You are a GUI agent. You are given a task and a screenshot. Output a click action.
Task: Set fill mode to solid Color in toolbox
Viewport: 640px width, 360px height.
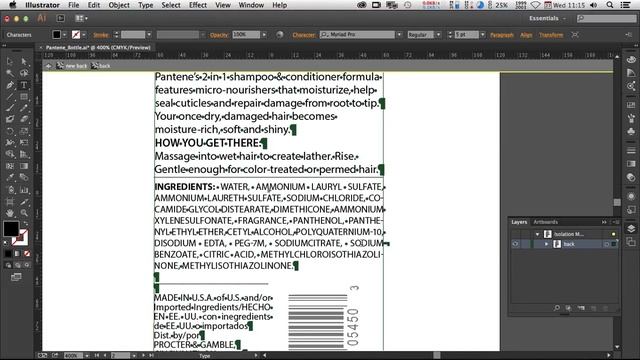8,253
